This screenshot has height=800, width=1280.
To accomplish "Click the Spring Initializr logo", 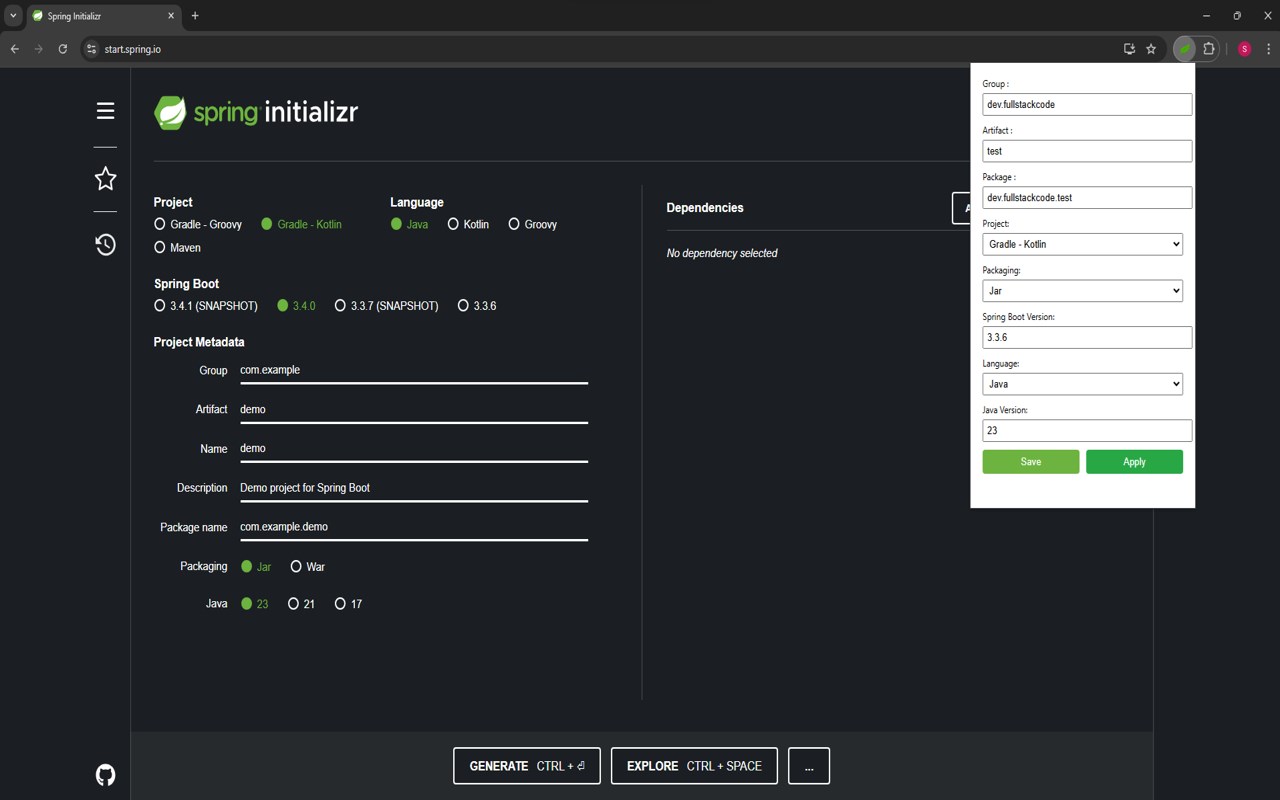I will (256, 112).
